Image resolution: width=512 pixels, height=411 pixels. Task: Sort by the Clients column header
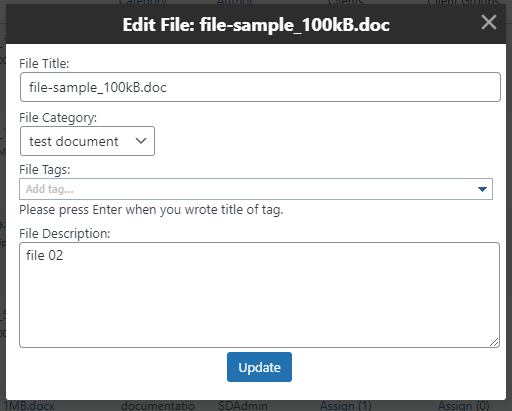[345, 2]
